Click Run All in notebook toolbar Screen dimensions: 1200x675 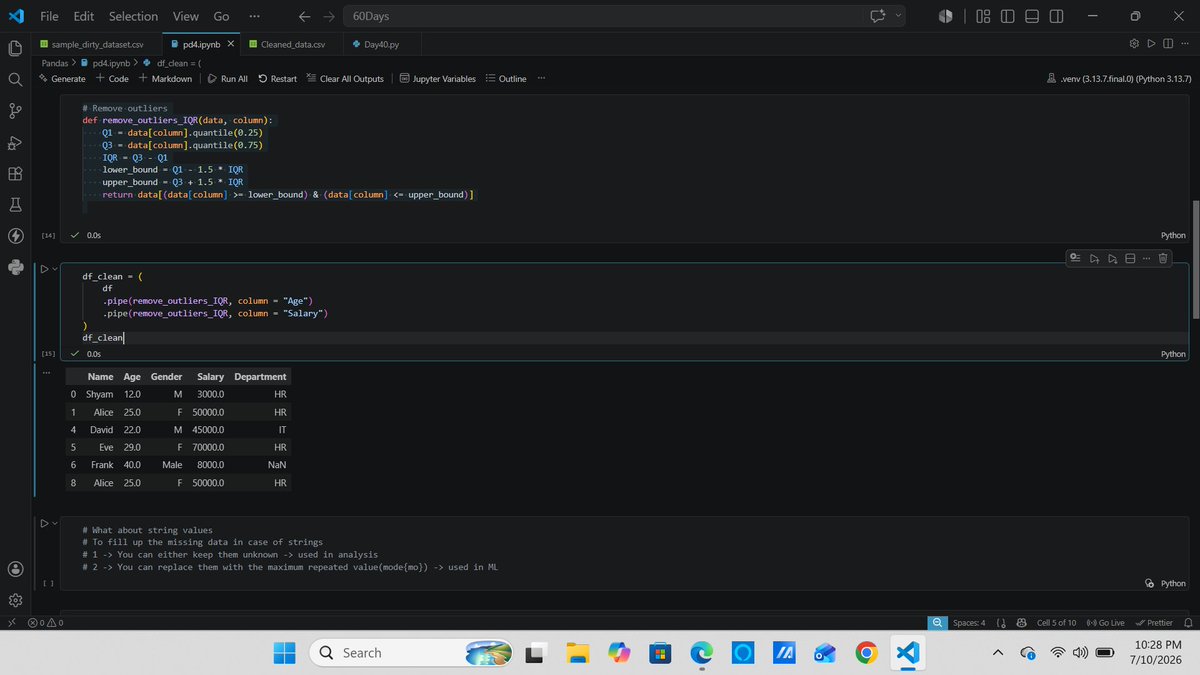coord(227,79)
